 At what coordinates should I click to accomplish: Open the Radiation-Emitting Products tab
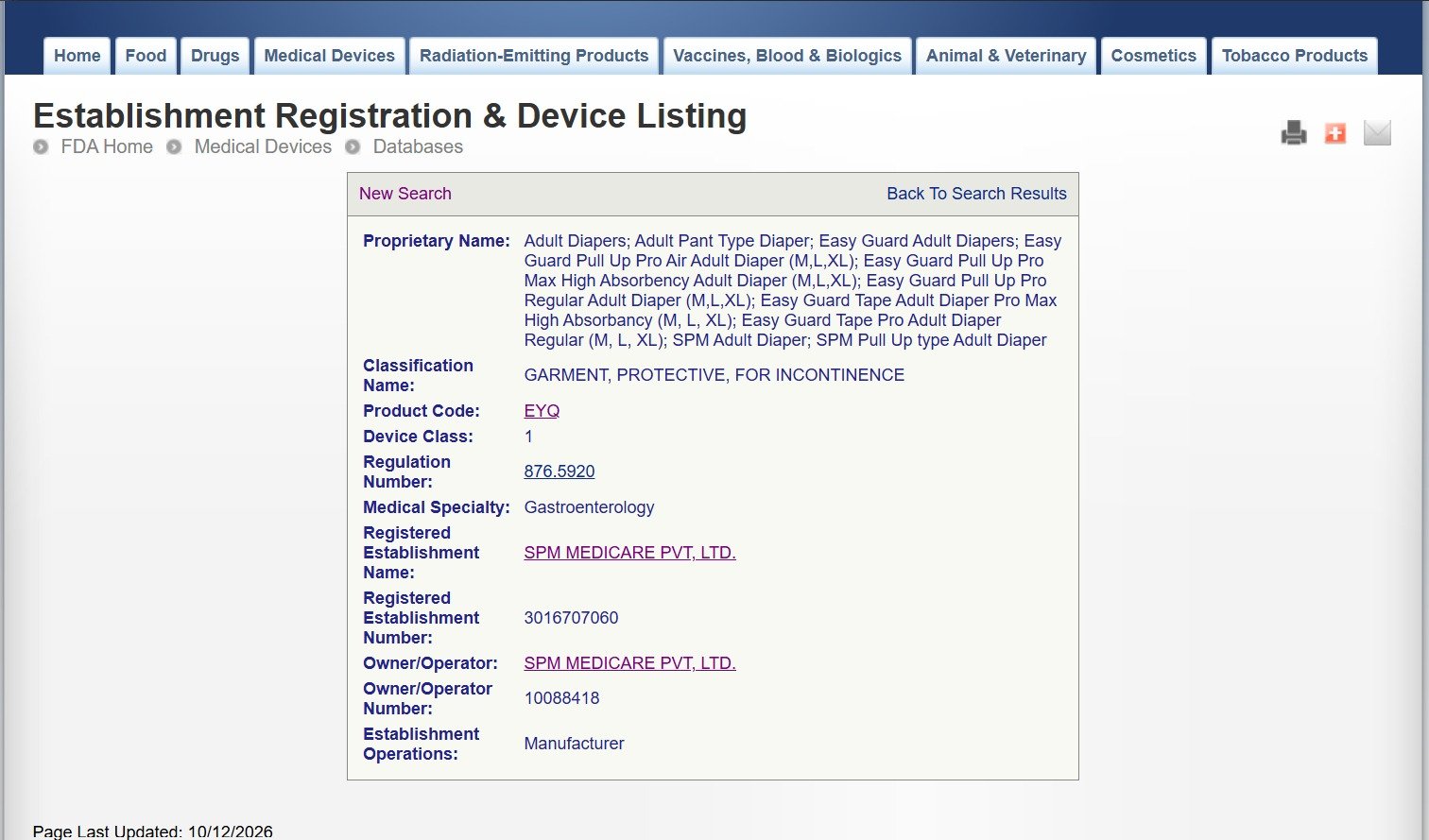point(534,56)
